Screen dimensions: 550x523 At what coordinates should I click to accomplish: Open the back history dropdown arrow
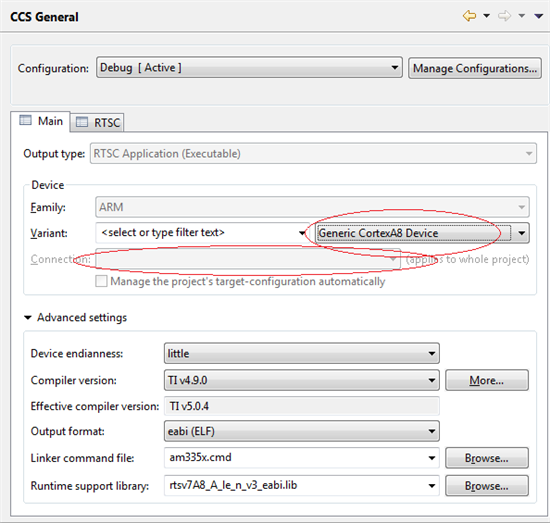487,16
